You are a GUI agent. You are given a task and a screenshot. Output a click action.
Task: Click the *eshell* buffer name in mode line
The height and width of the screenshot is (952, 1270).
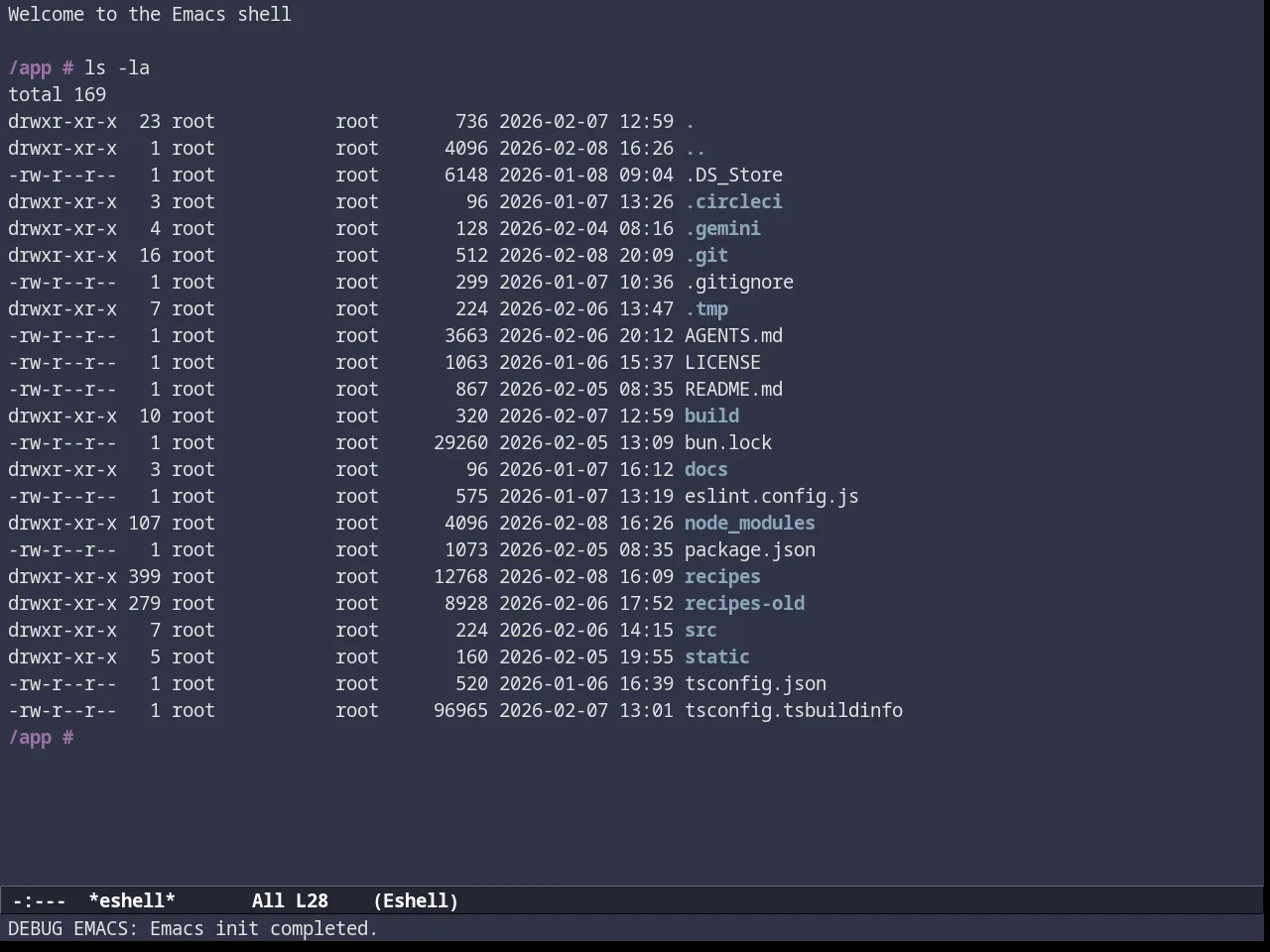132,900
